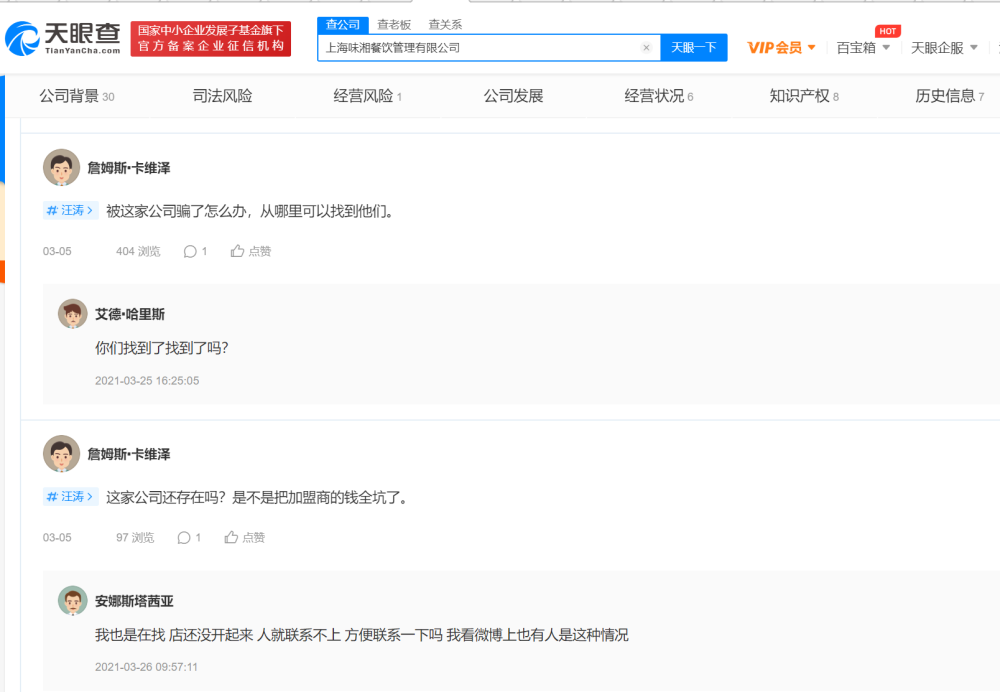Click the red 国家中小企业发展子基金 banner

210,38
